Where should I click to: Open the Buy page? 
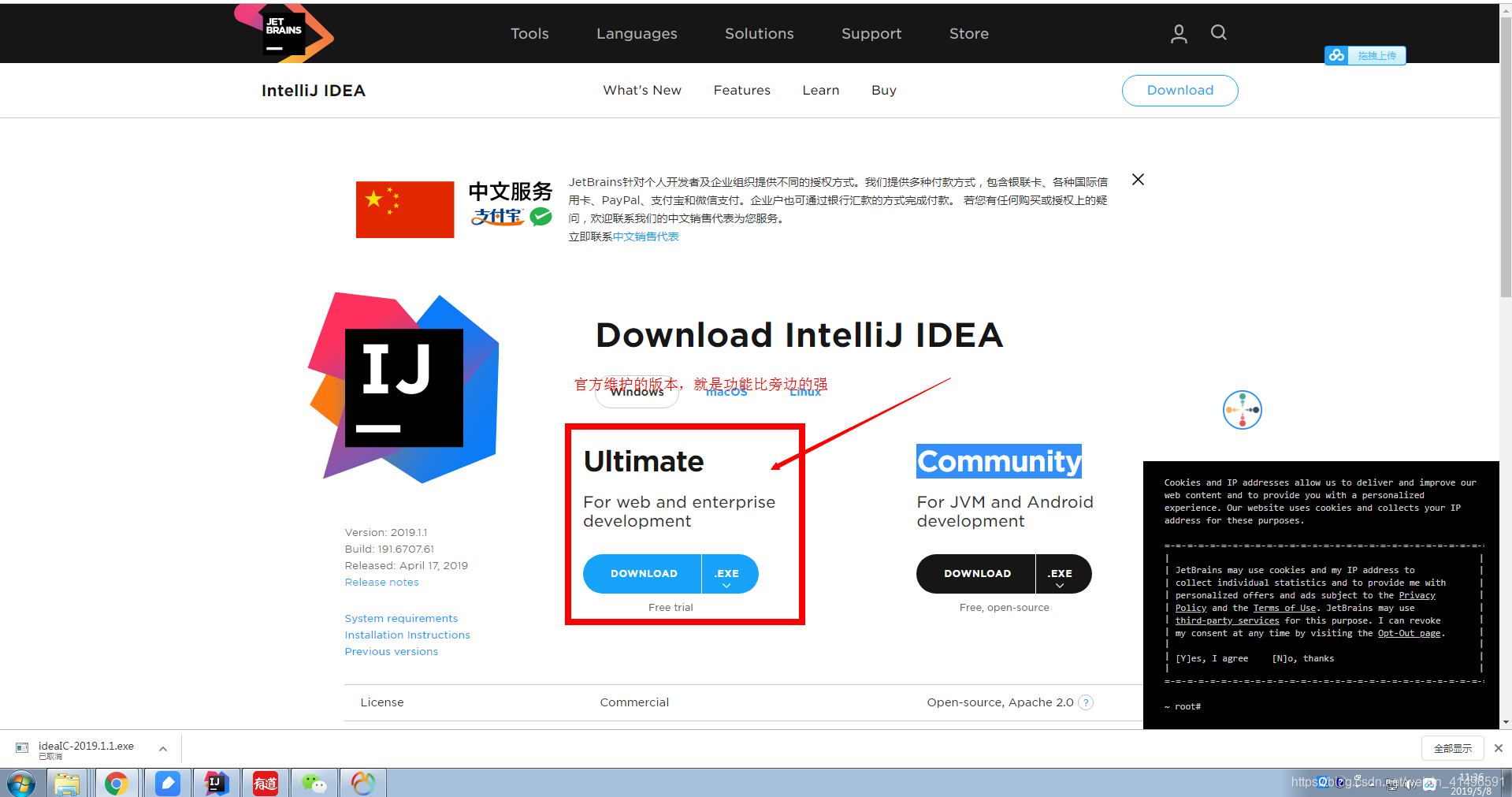(x=884, y=90)
